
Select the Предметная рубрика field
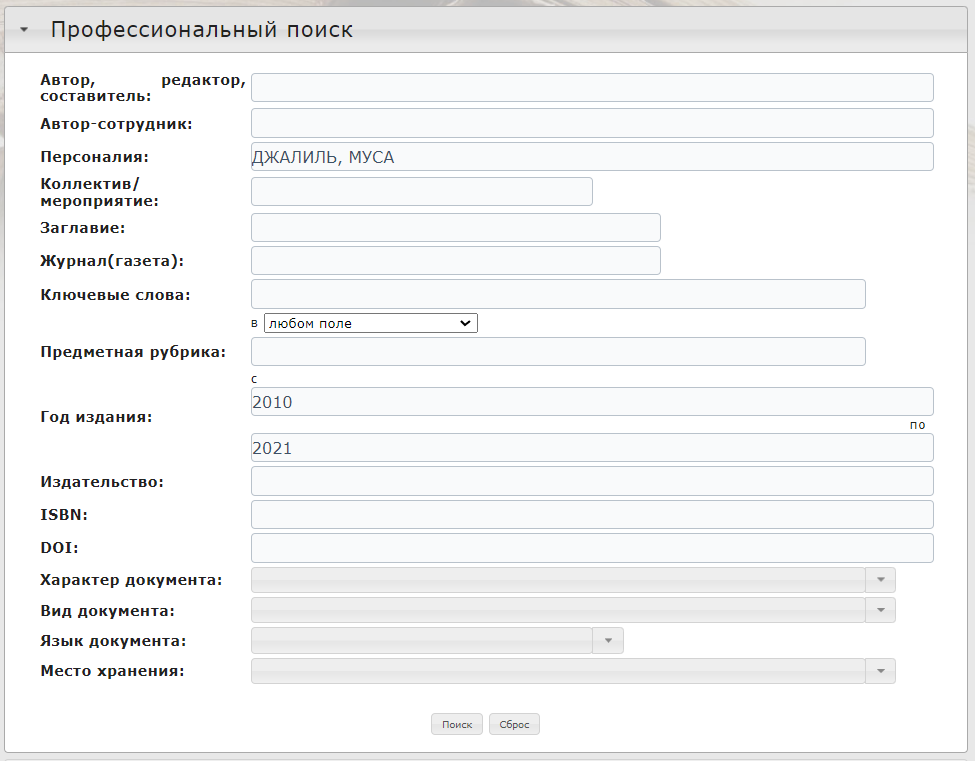click(x=558, y=352)
